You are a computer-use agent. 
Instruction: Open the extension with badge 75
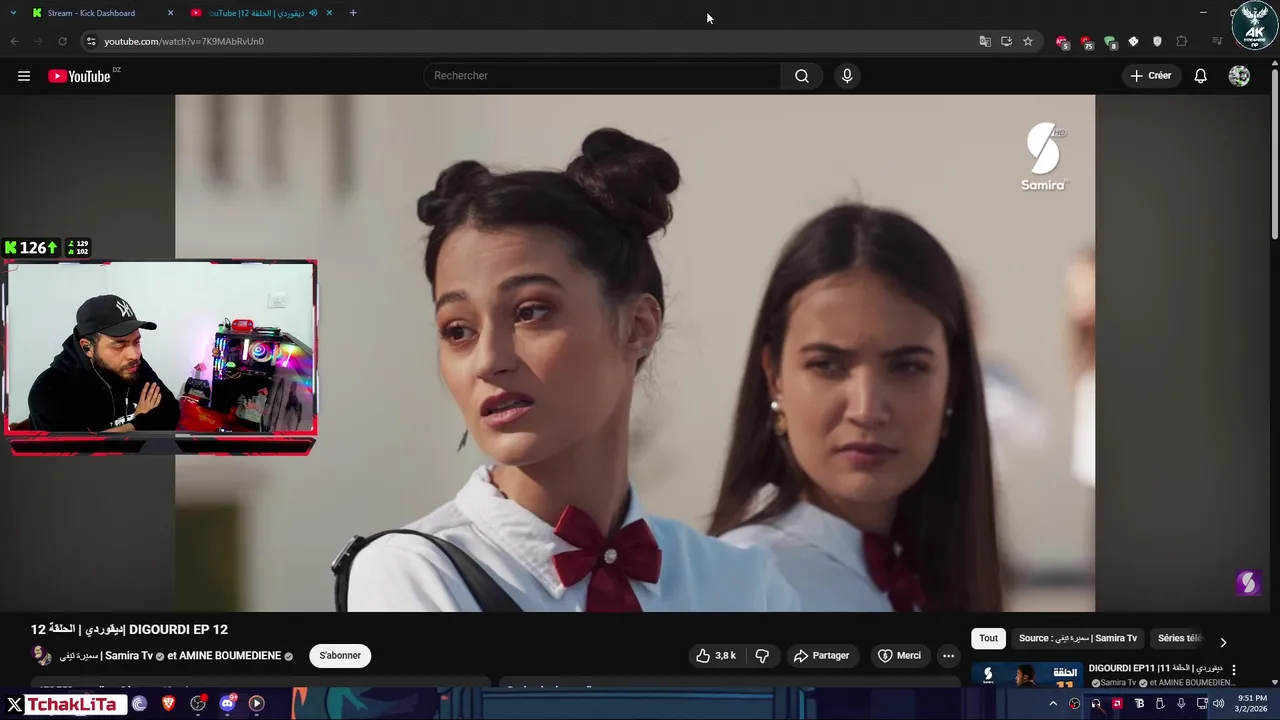pyautogui.click(x=1086, y=42)
